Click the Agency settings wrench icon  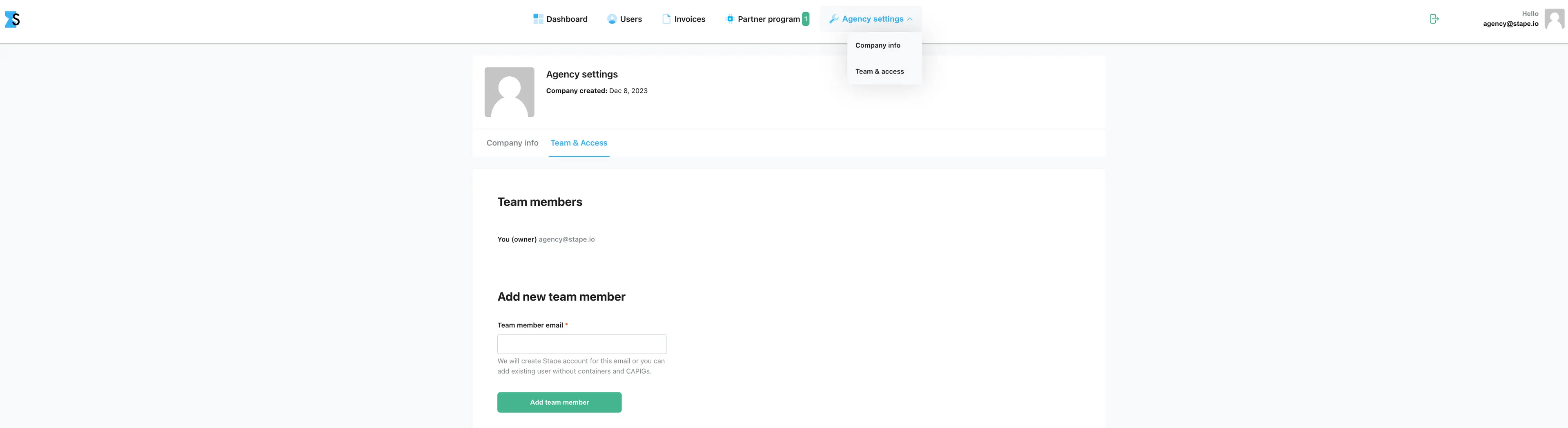pyautogui.click(x=834, y=19)
